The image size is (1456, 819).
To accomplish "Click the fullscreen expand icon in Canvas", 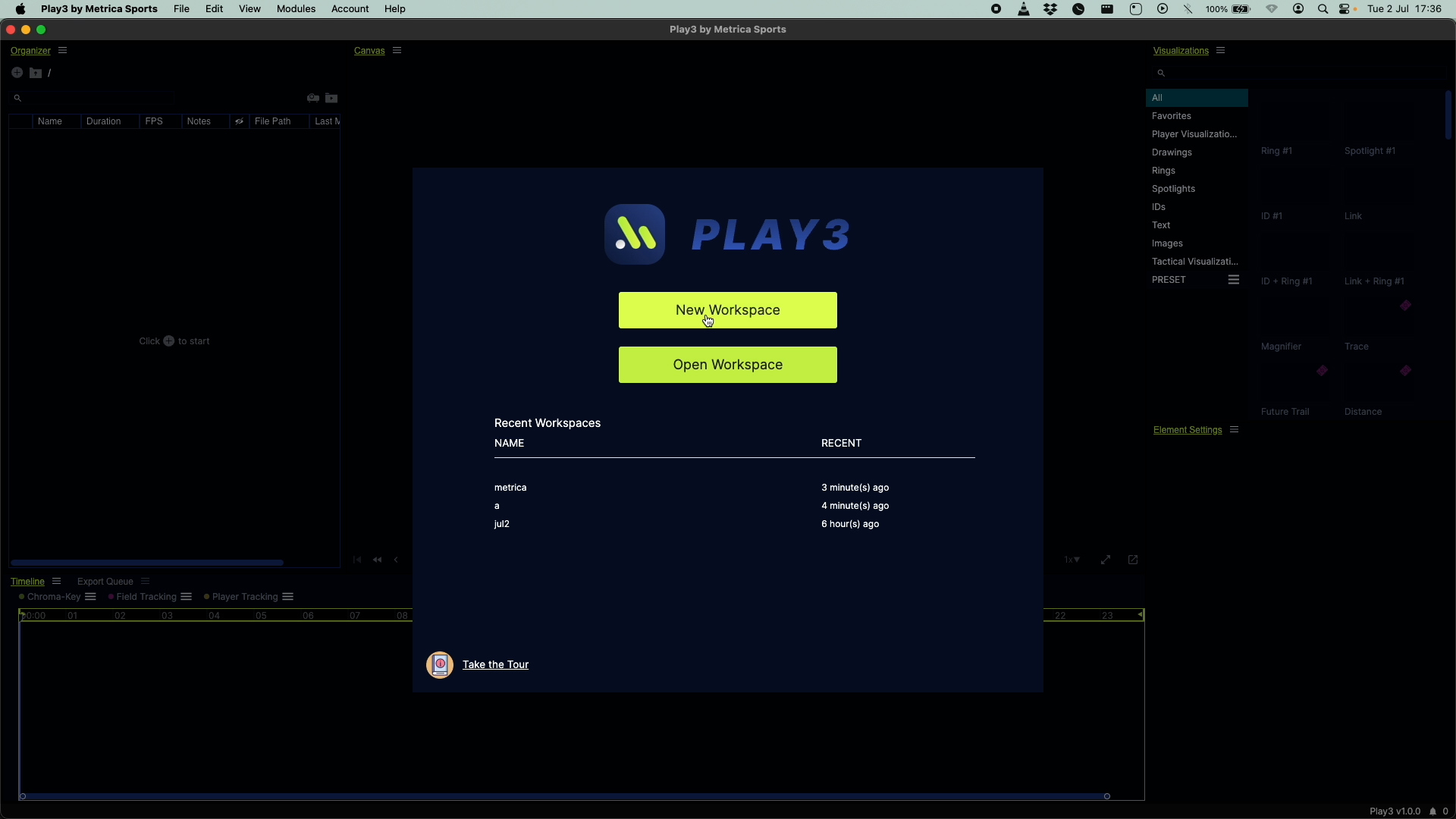I will 1106,560.
